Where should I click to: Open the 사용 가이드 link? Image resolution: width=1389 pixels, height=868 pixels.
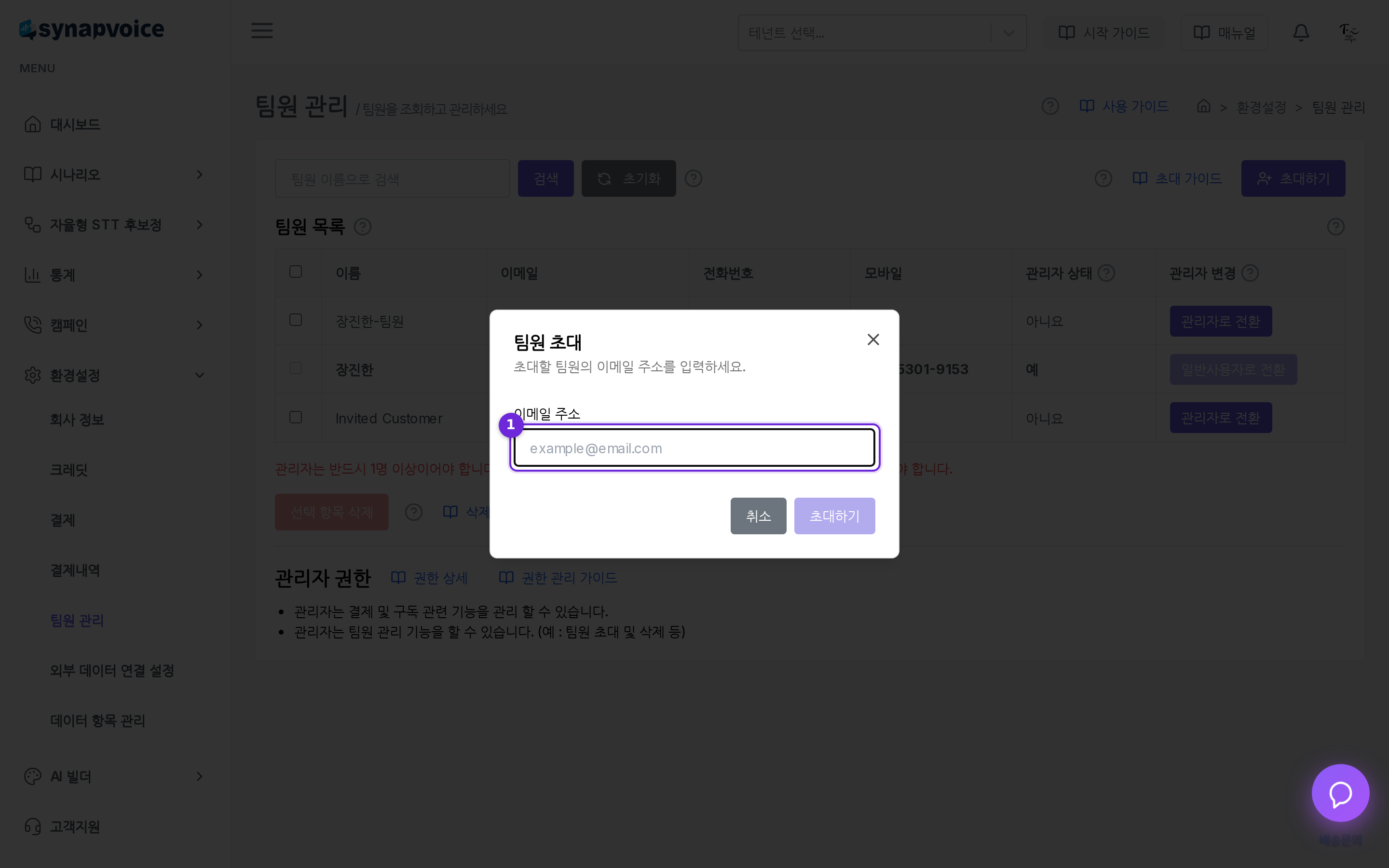1124,106
